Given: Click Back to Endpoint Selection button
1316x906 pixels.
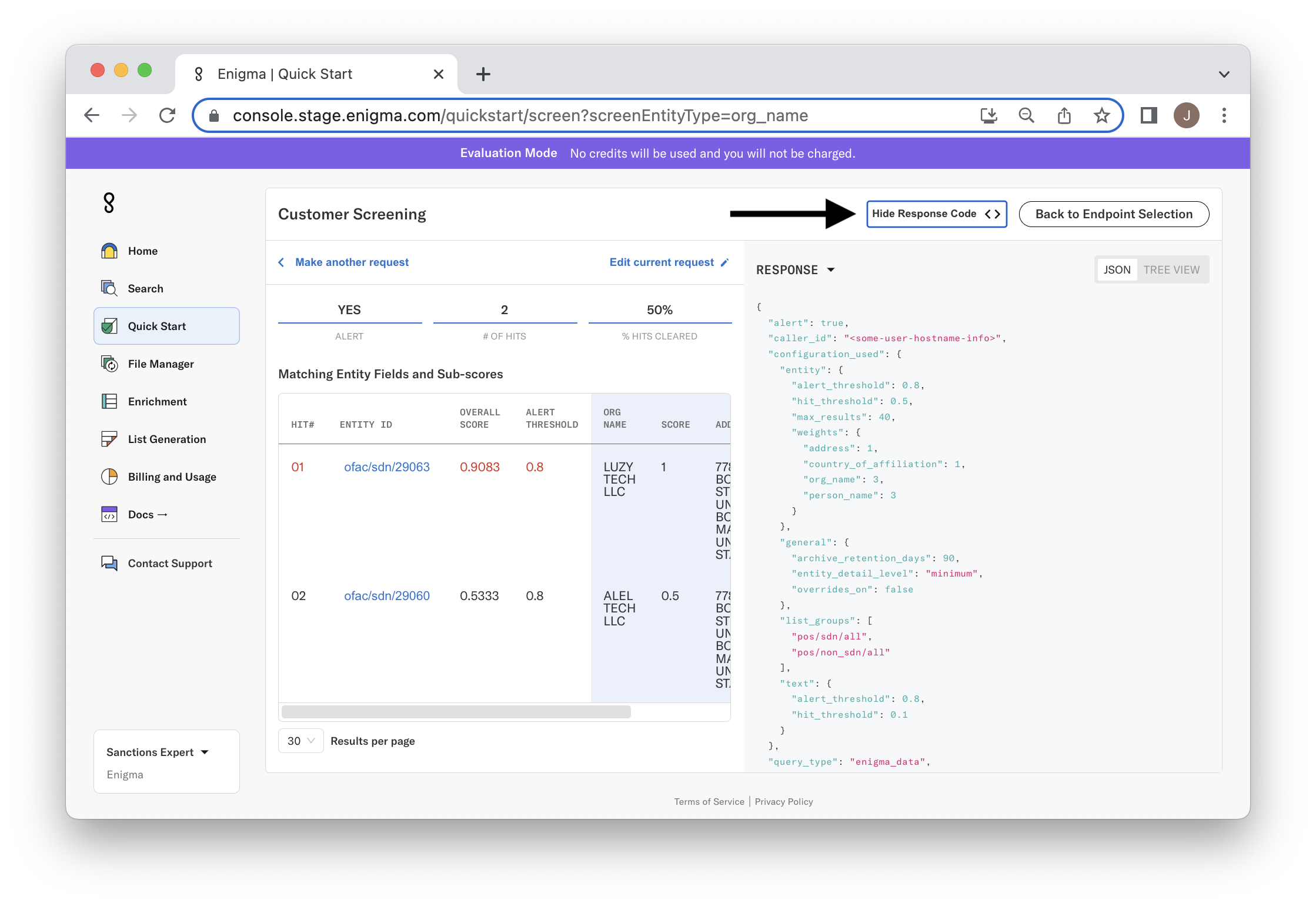Looking at the screenshot, I should click(x=1114, y=214).
